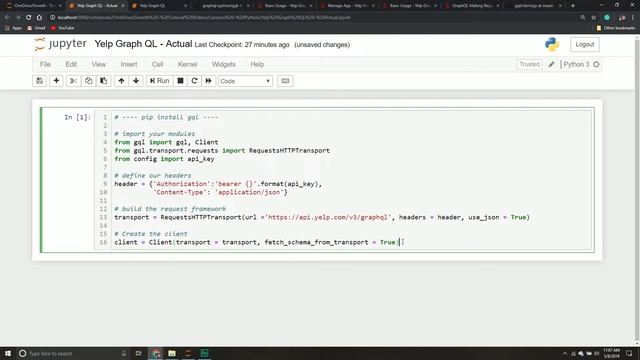
Task: Click the pencil edit mode indicator
Action: click(551, 64)
